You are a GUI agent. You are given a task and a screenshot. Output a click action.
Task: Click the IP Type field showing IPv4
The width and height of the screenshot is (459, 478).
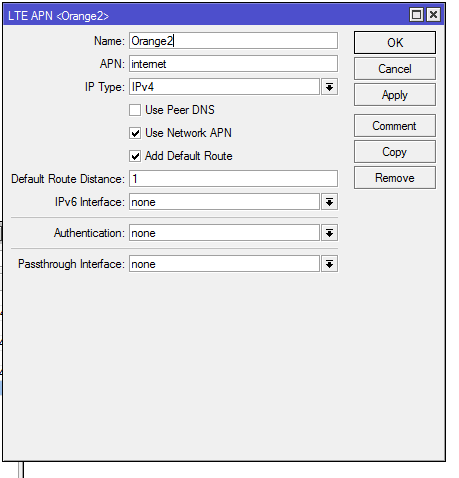tap(224, 87)
